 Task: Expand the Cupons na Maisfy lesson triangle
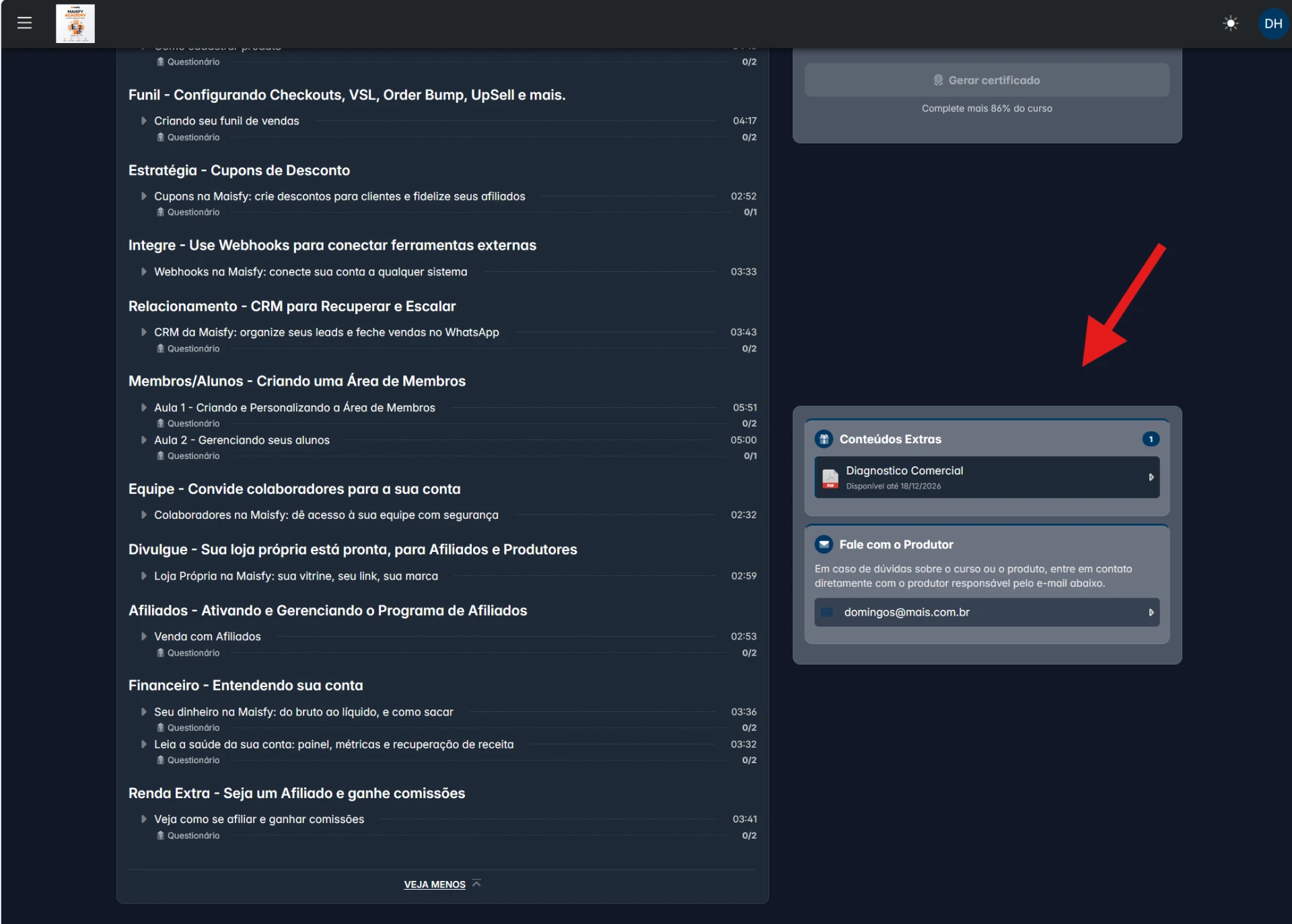143,197
